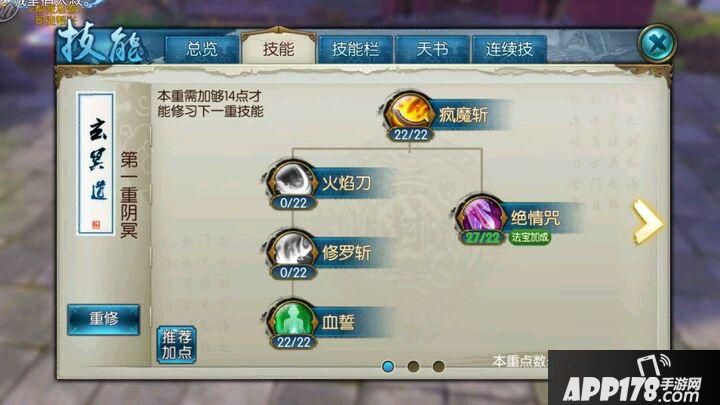Go to the first page dot
720x405 pixels.
point(388,366)
